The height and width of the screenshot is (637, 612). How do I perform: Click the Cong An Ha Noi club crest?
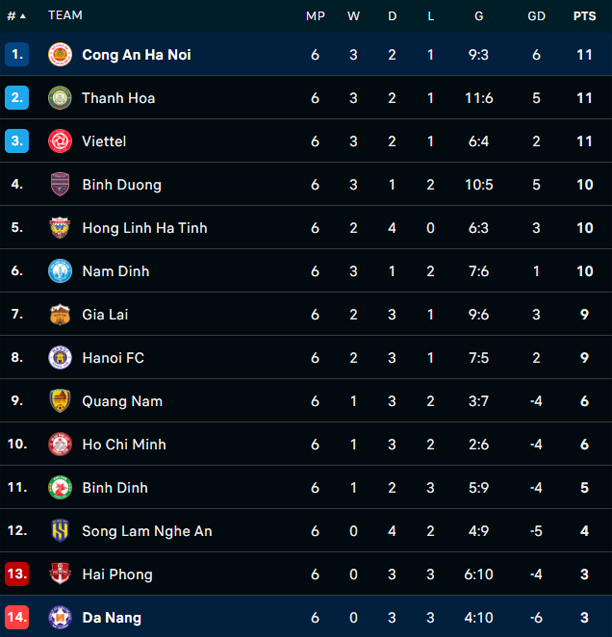60,55
